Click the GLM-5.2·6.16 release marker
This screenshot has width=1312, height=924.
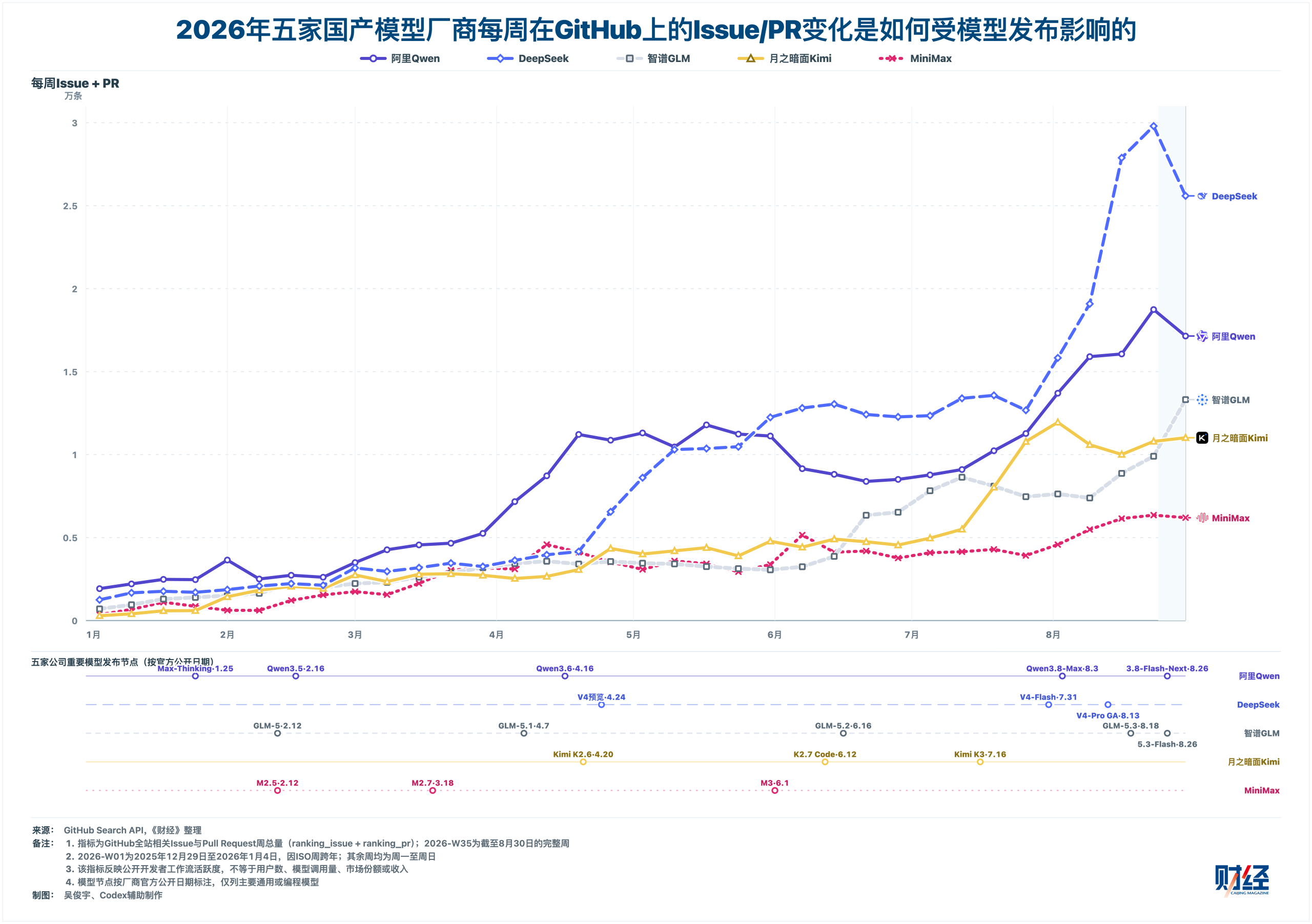coord(844,733)
